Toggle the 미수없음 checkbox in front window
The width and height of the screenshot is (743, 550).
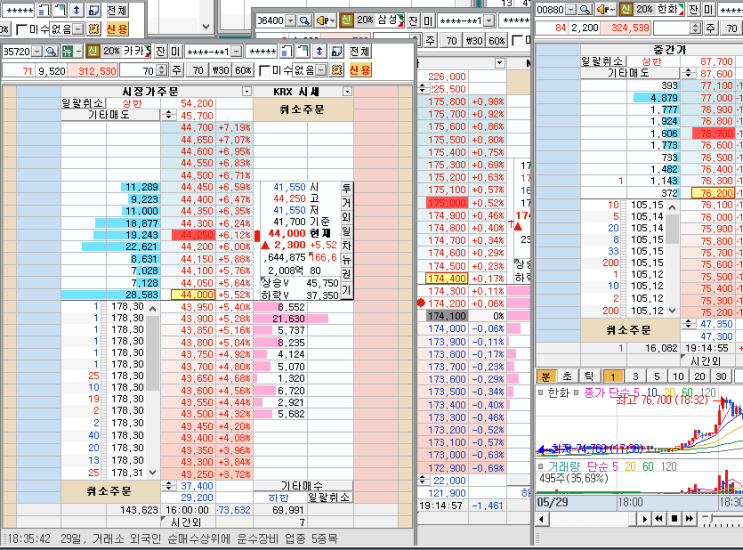click(x=264, y=71)
